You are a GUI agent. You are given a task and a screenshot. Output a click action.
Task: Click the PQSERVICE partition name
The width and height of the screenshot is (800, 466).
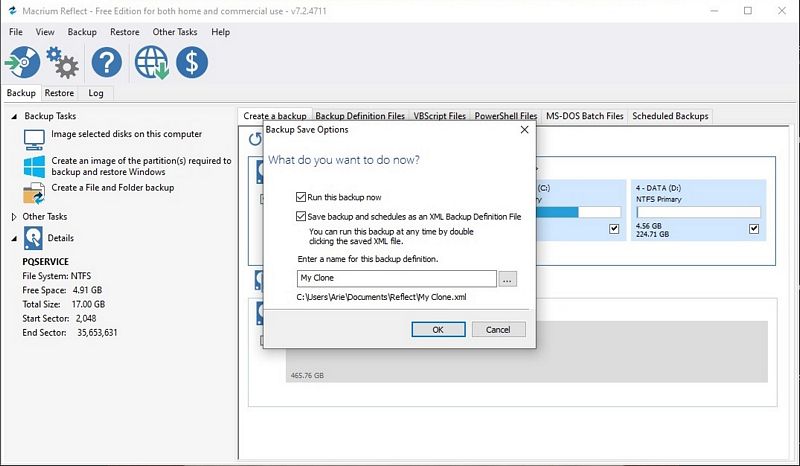point(45,262)
